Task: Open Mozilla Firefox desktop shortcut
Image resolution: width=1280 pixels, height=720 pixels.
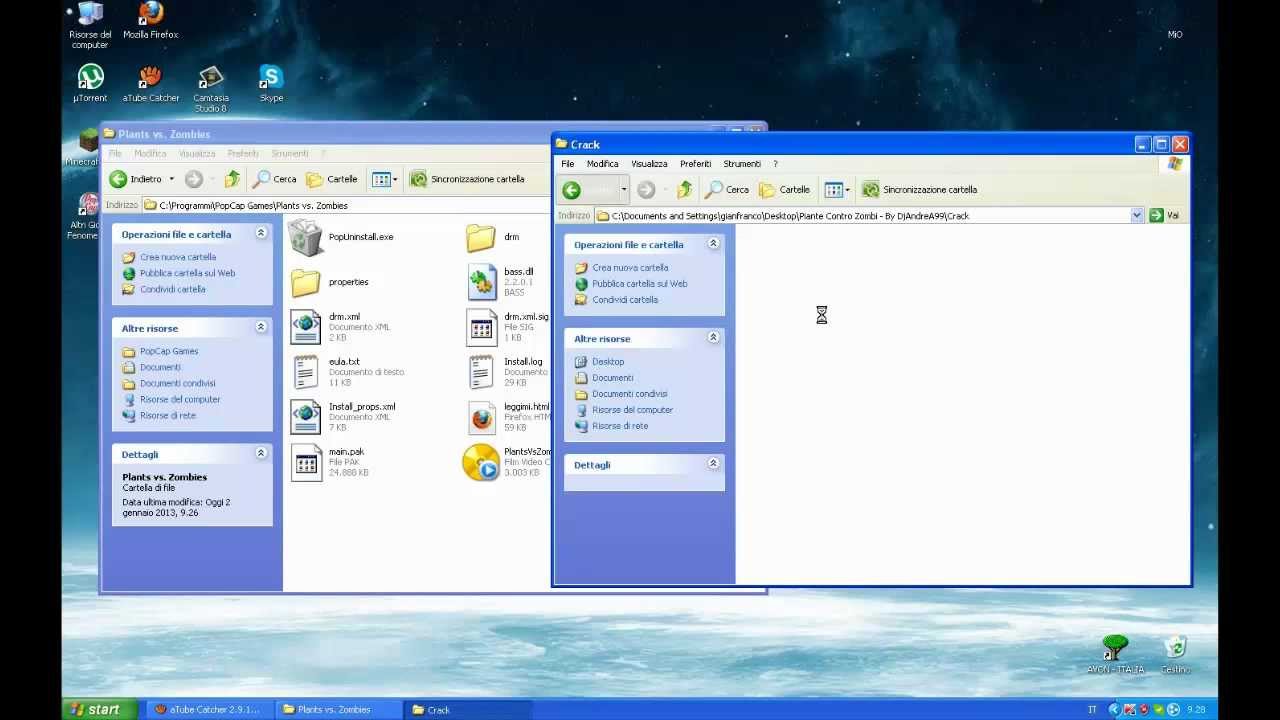Action: pos(150,21)
